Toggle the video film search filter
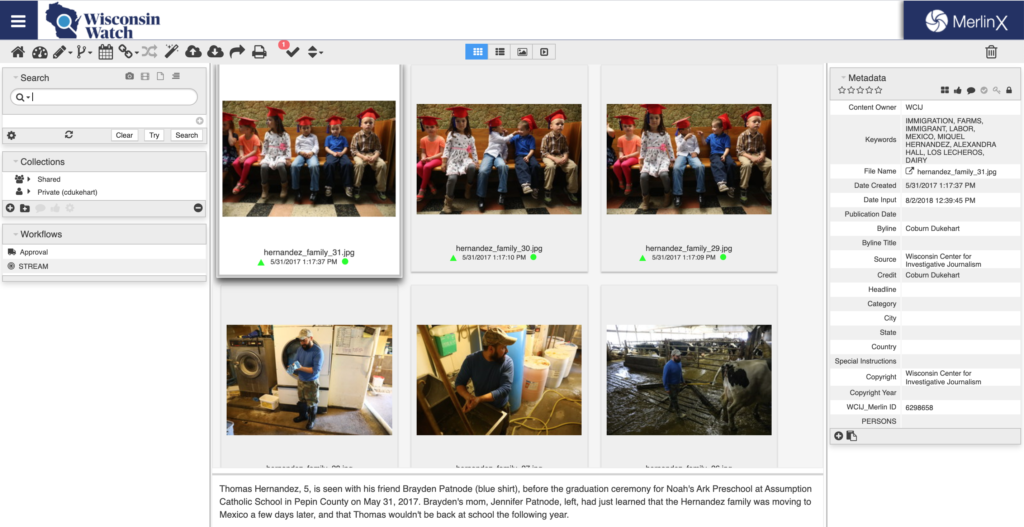 pos(145,76)
